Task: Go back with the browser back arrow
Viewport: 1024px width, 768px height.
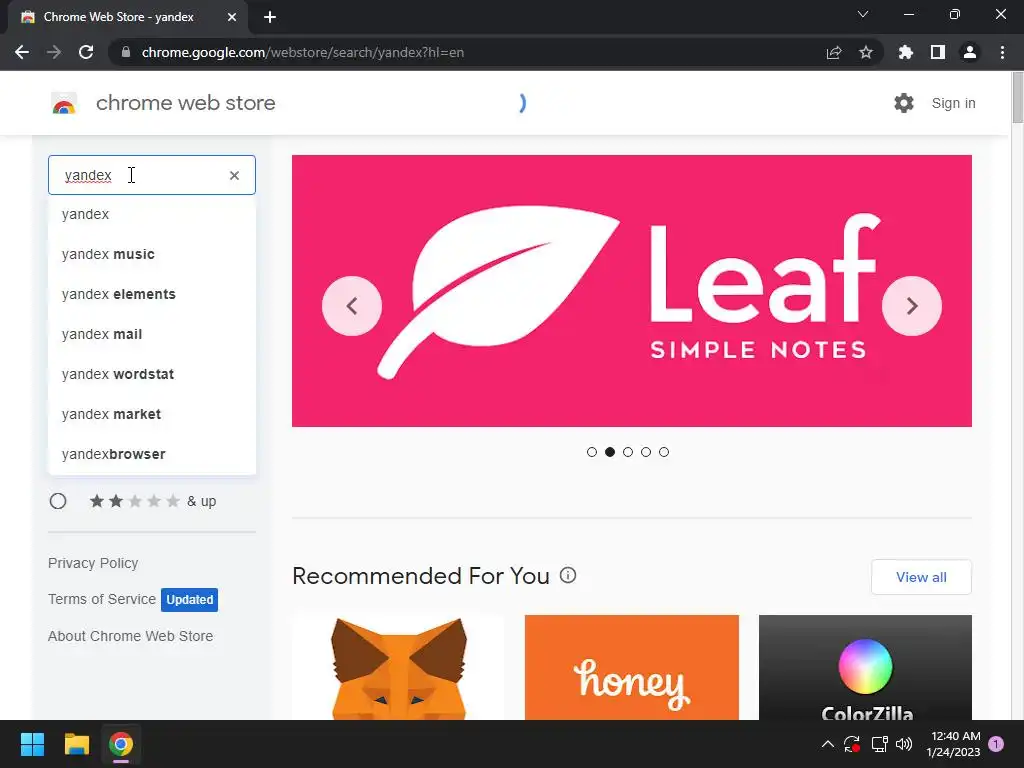Action: [x=22, y=52]
